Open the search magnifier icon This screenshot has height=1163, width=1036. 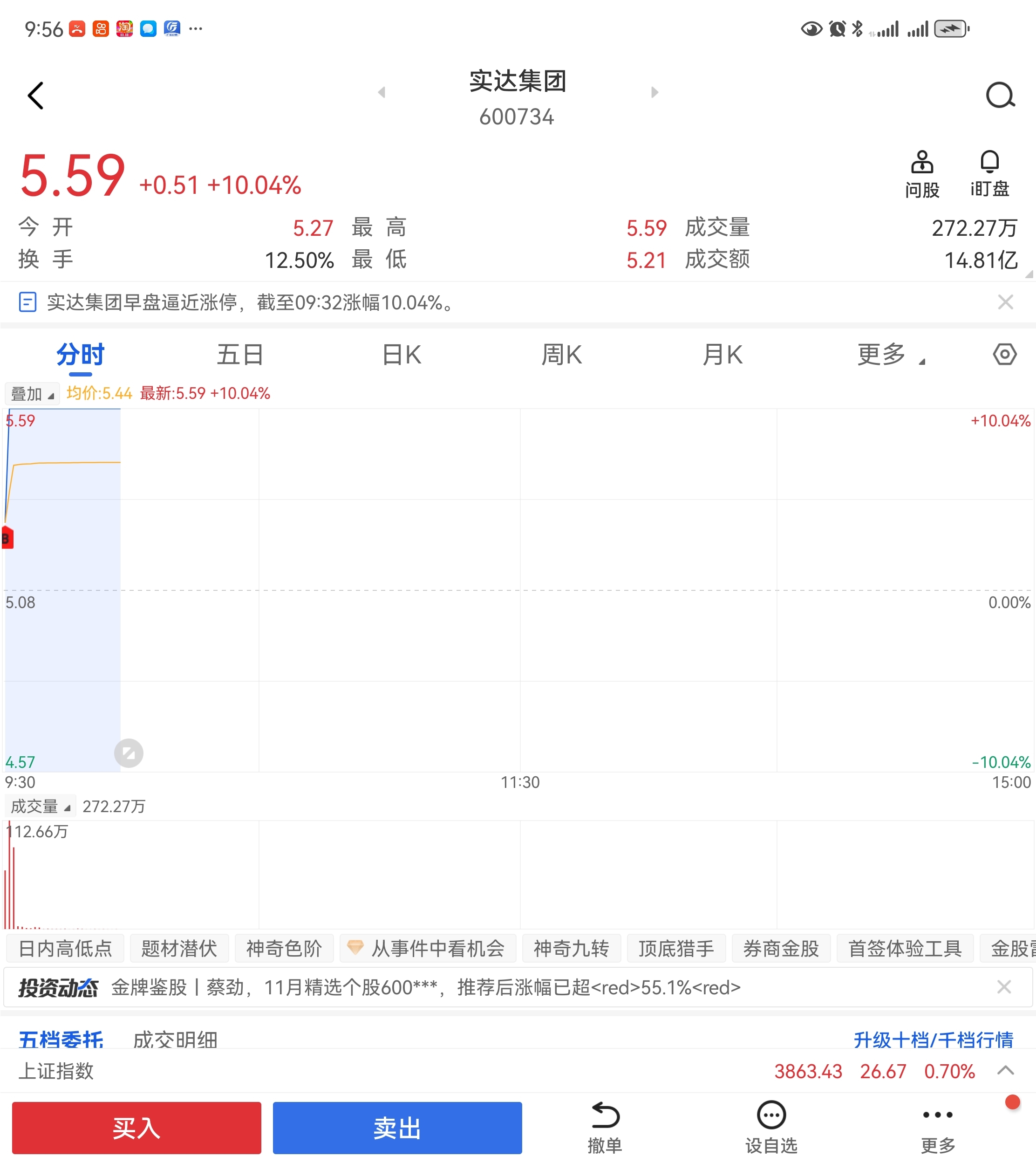tap(1000, 96)
